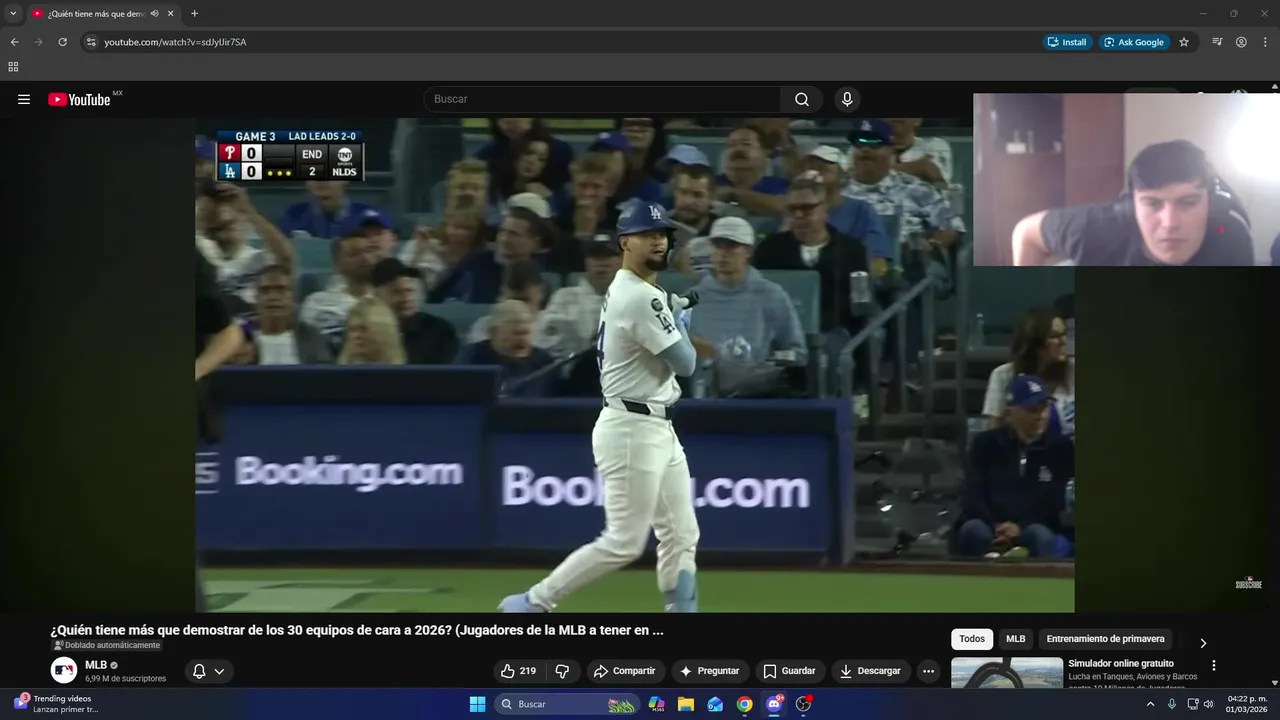Click the video player area
1280x720 pixels.
tap(634, 365)
